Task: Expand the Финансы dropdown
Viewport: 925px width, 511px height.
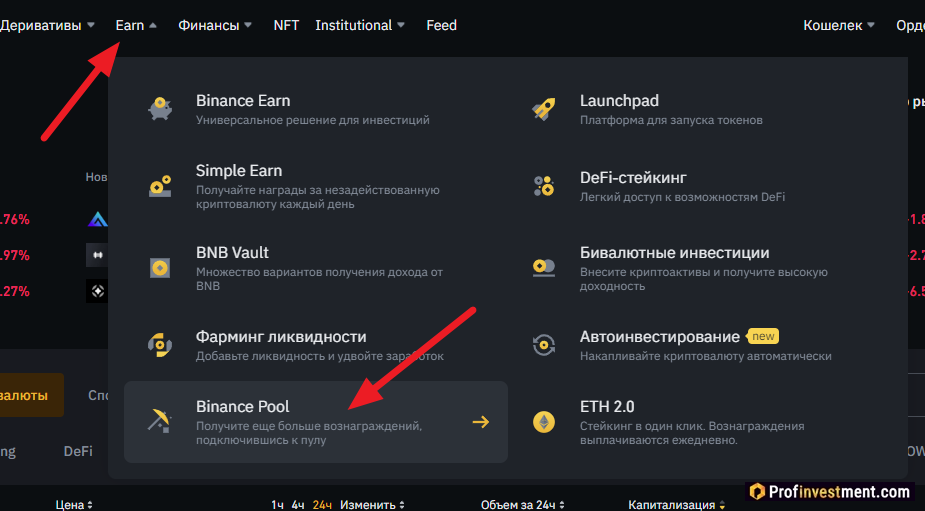Action: point(215,25)
